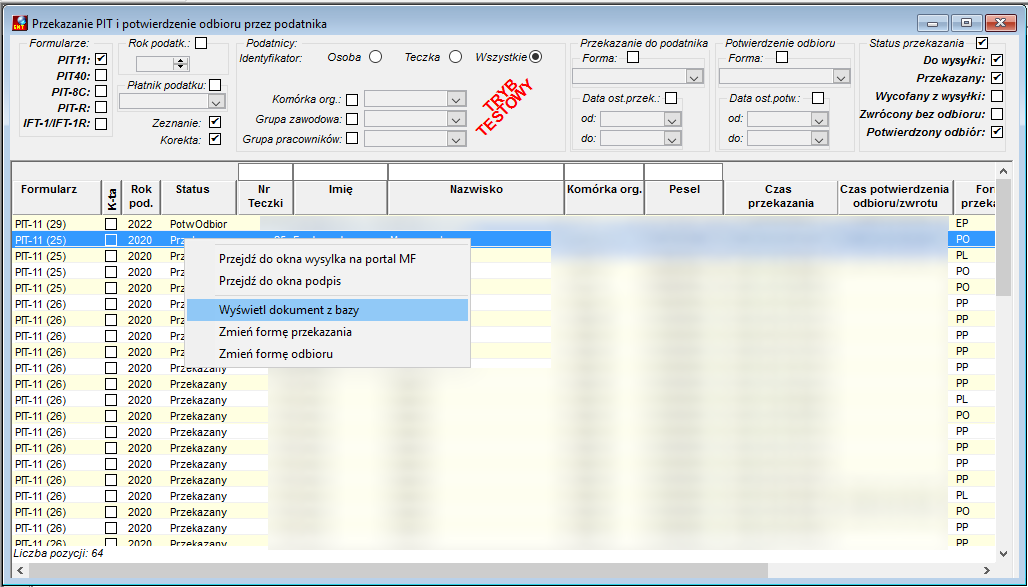Image resolution: width=1028 pixels, height=587 pixels.
Task: Tick the Wycofany z wysyłki checkbox
Action: point(997,96)
